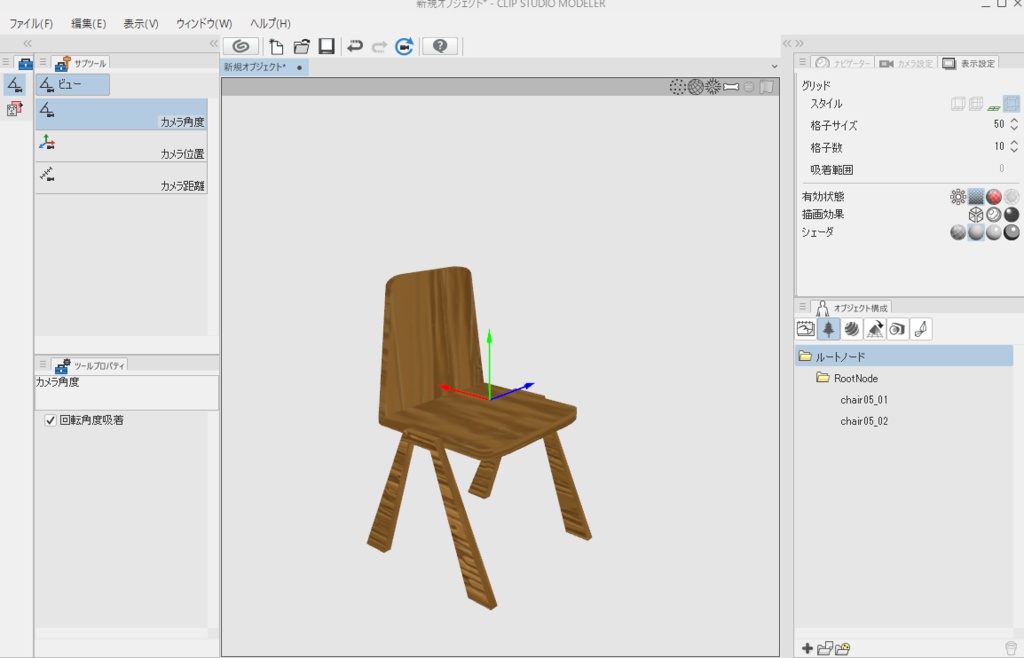Select the wireframe cube in 描画効果
This screenshot has height=658, width=1024.
tap(976, 214)
